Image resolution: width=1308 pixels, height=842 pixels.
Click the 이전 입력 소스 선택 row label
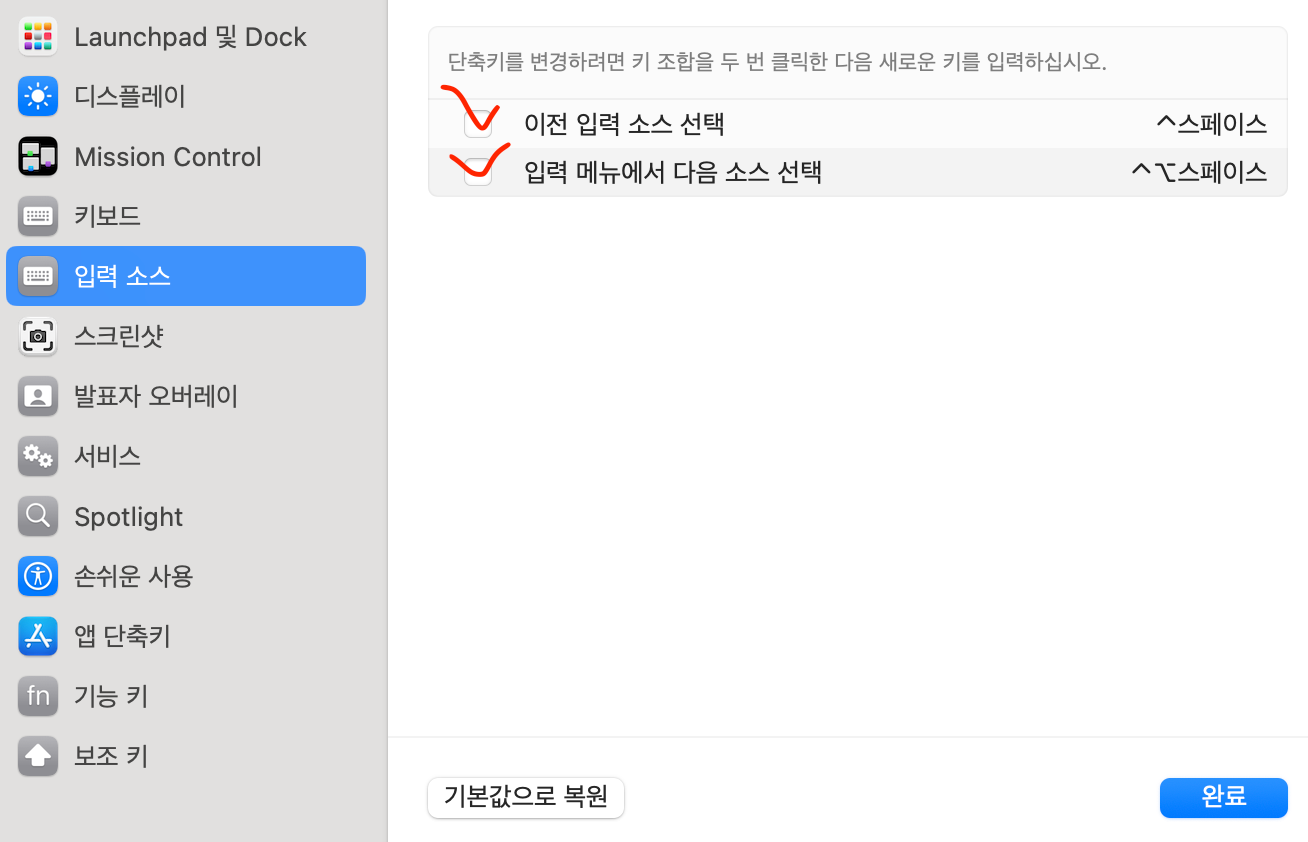click(624, 124)
